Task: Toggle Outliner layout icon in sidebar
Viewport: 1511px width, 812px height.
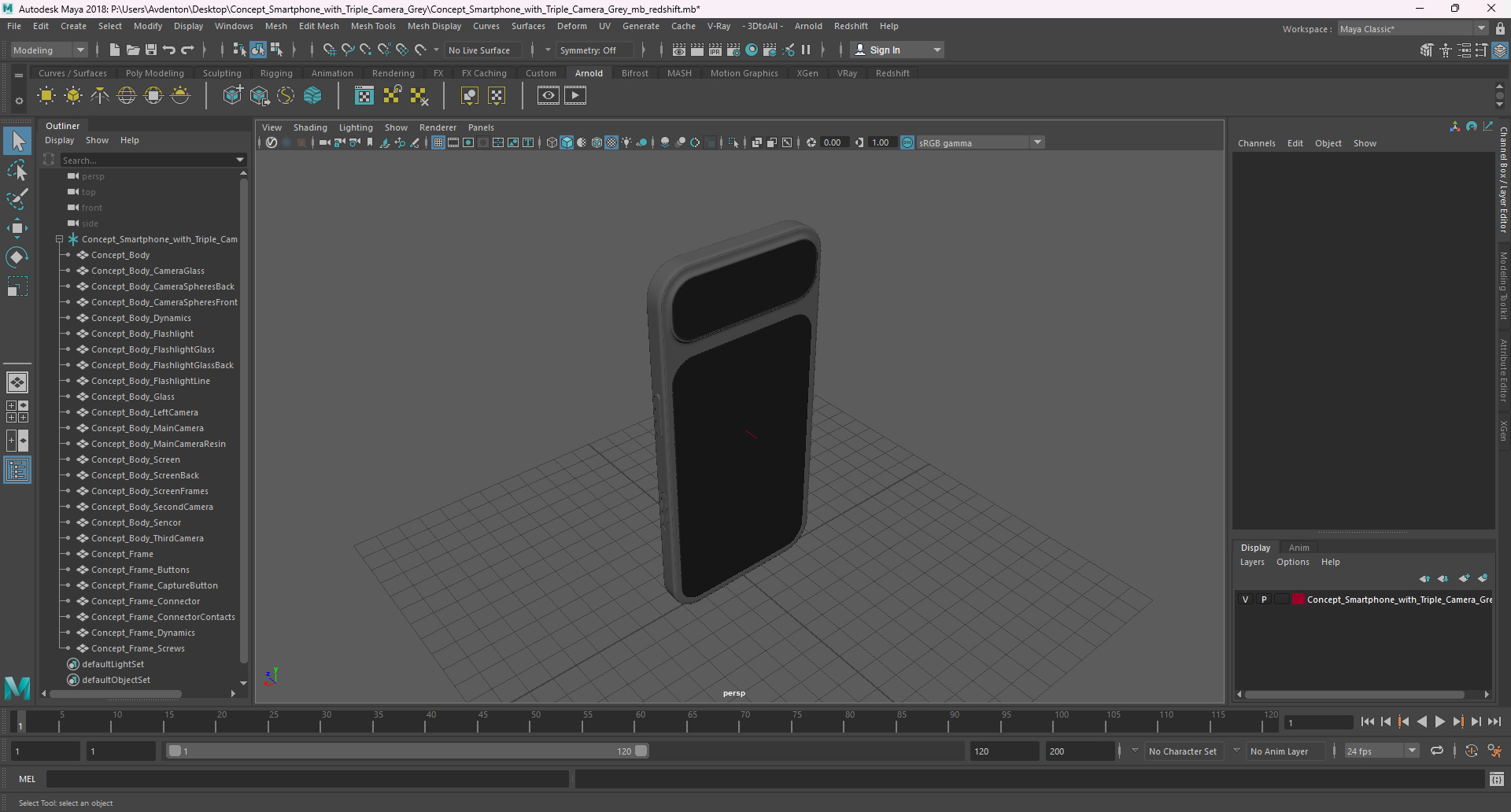Action: (x=17, y=471)
